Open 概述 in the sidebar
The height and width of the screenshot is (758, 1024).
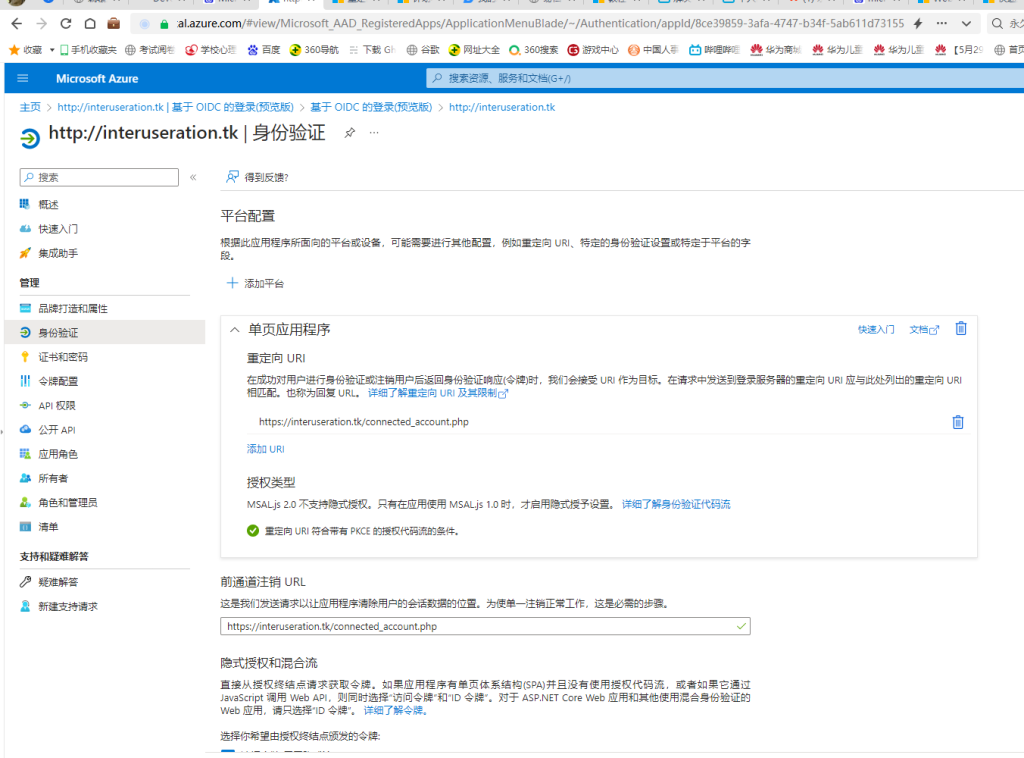48,204
